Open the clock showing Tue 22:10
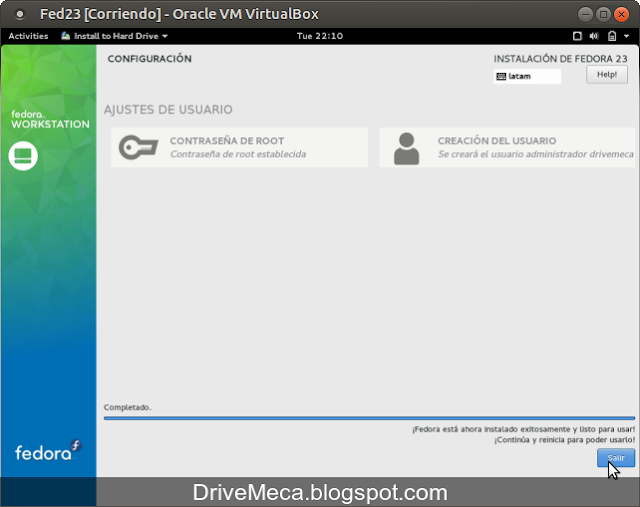Viewport: 640px width, 507px height. [320, 36]
